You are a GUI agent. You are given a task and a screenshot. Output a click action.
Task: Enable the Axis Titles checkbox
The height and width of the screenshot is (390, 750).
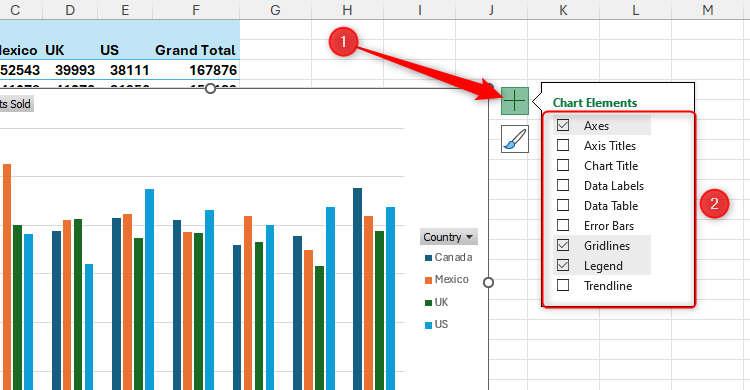tap(563, 145)
